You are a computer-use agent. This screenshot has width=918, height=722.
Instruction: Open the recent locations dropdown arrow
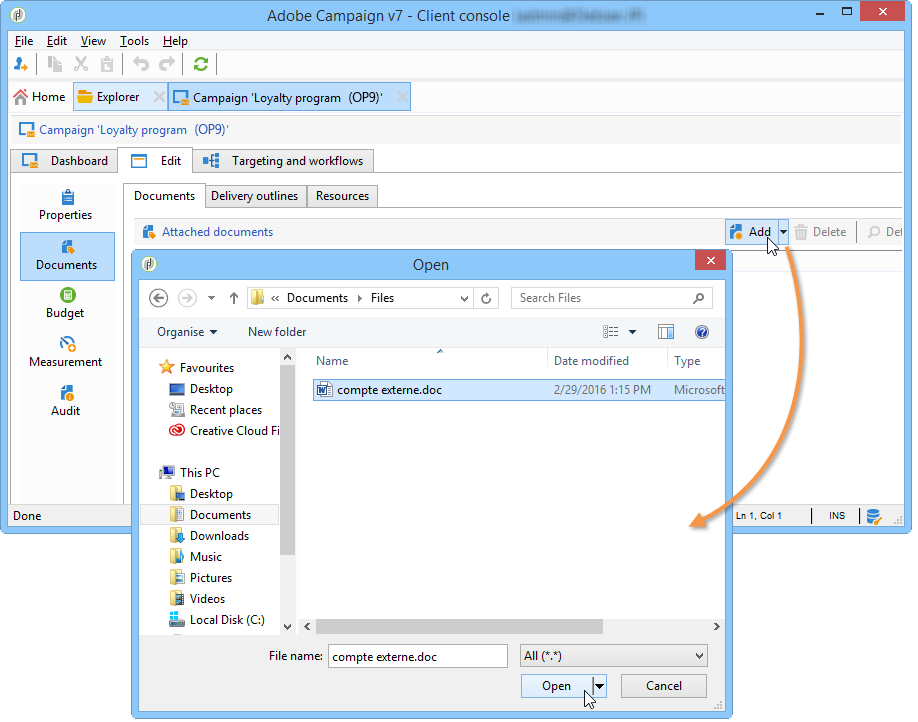(211, 298)
